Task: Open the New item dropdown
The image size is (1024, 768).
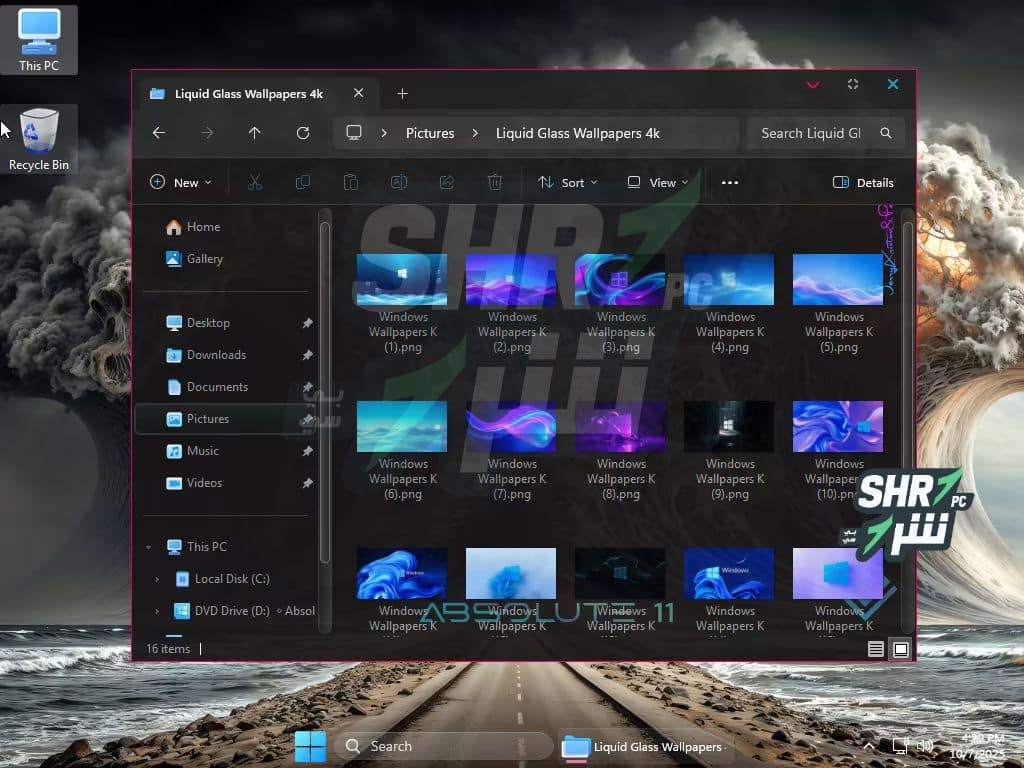Action: pos(180,182)
